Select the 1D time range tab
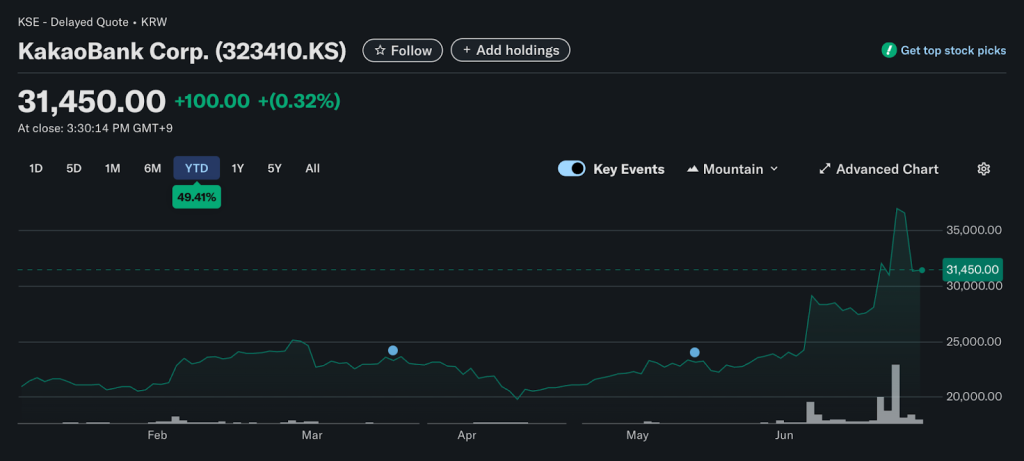This screenshot has height=461, width=1024. click(36, 168)
